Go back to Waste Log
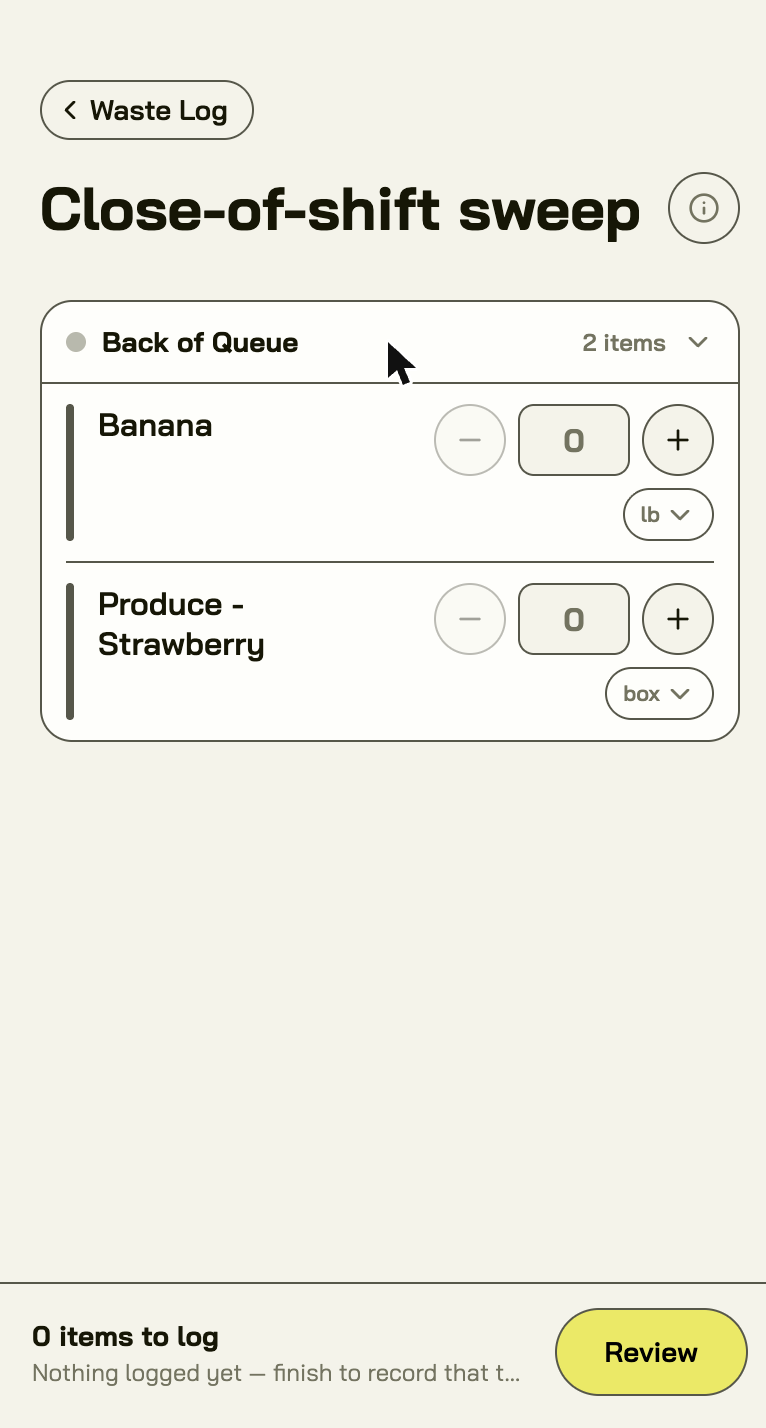Screen dimensions: 766x1428 point(147,110)
